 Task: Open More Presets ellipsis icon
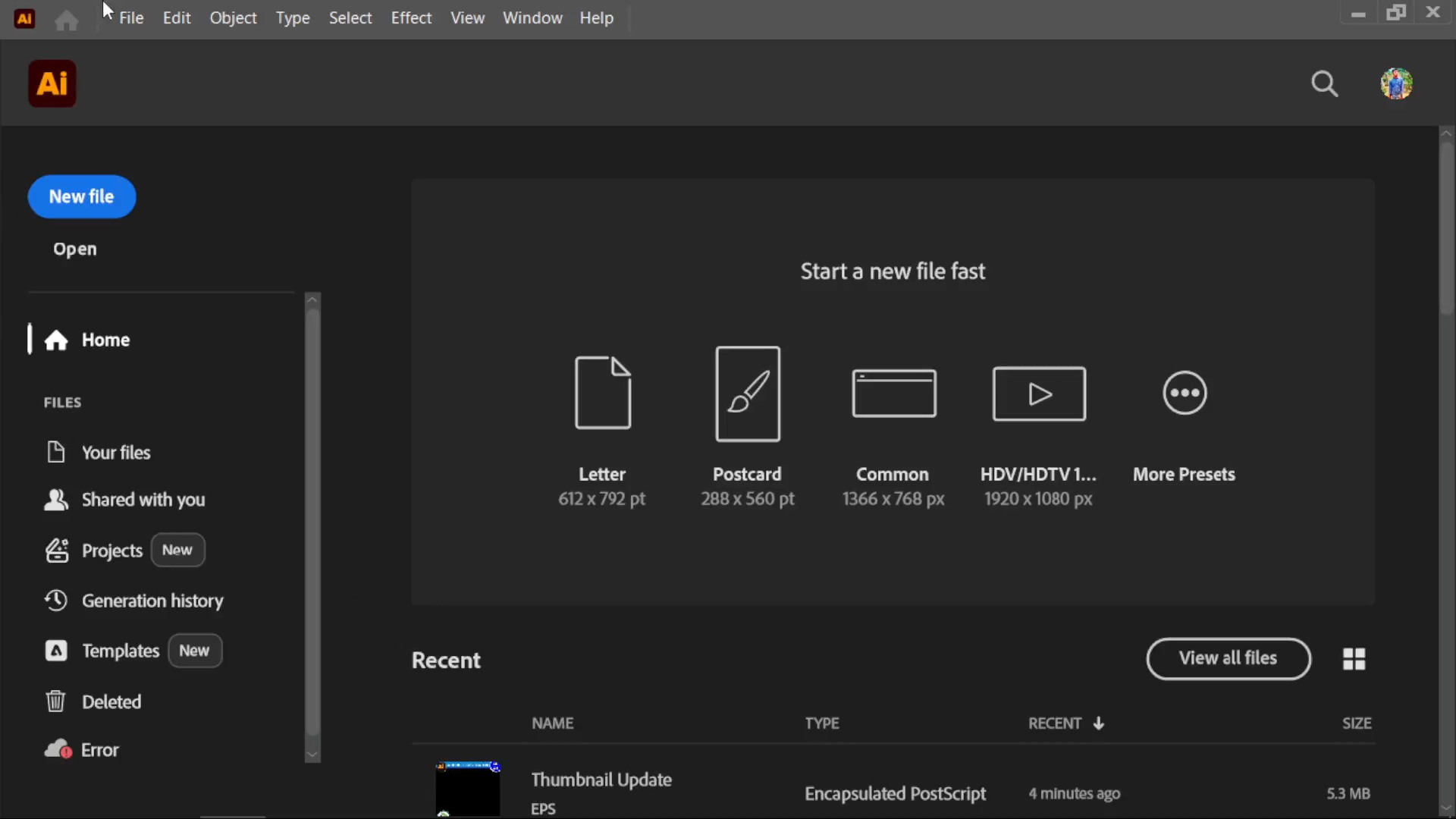[x=1185, y=393]
